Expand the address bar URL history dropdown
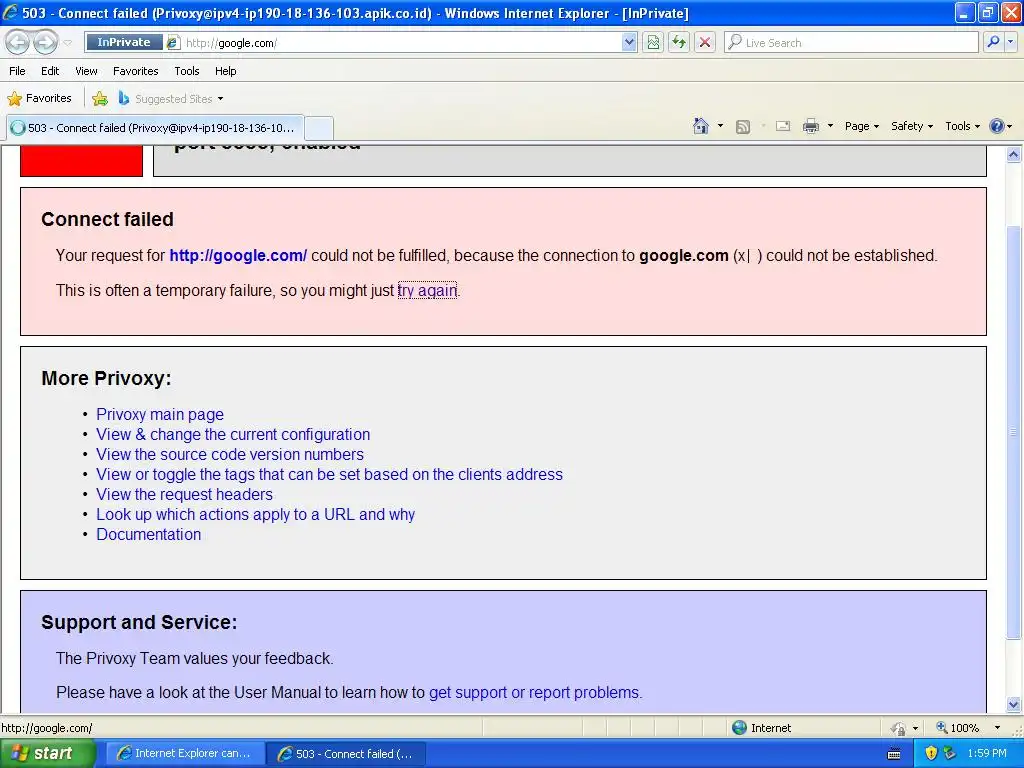The width and height of the screenshot is (1024, 768). click(x=629, y=43)
